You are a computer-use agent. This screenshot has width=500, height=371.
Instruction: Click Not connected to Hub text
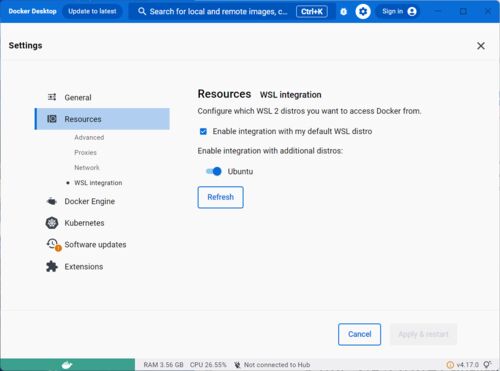click(277, 365)
